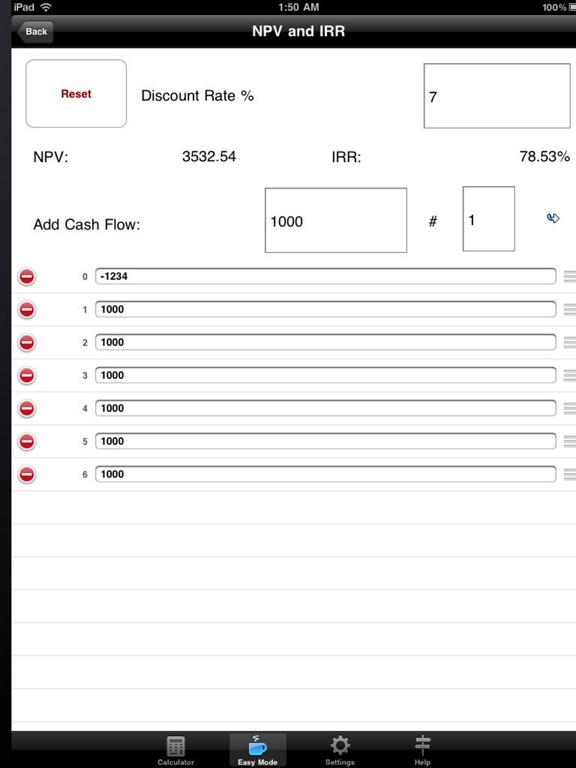Tap reorder handle for row 2
This screenshot has height=768, width=576.
click(x=570, y=342)
